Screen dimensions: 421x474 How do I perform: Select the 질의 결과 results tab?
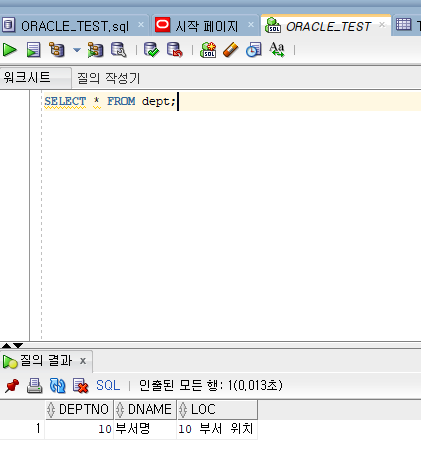pyautogui.click(x=46, y=361)
